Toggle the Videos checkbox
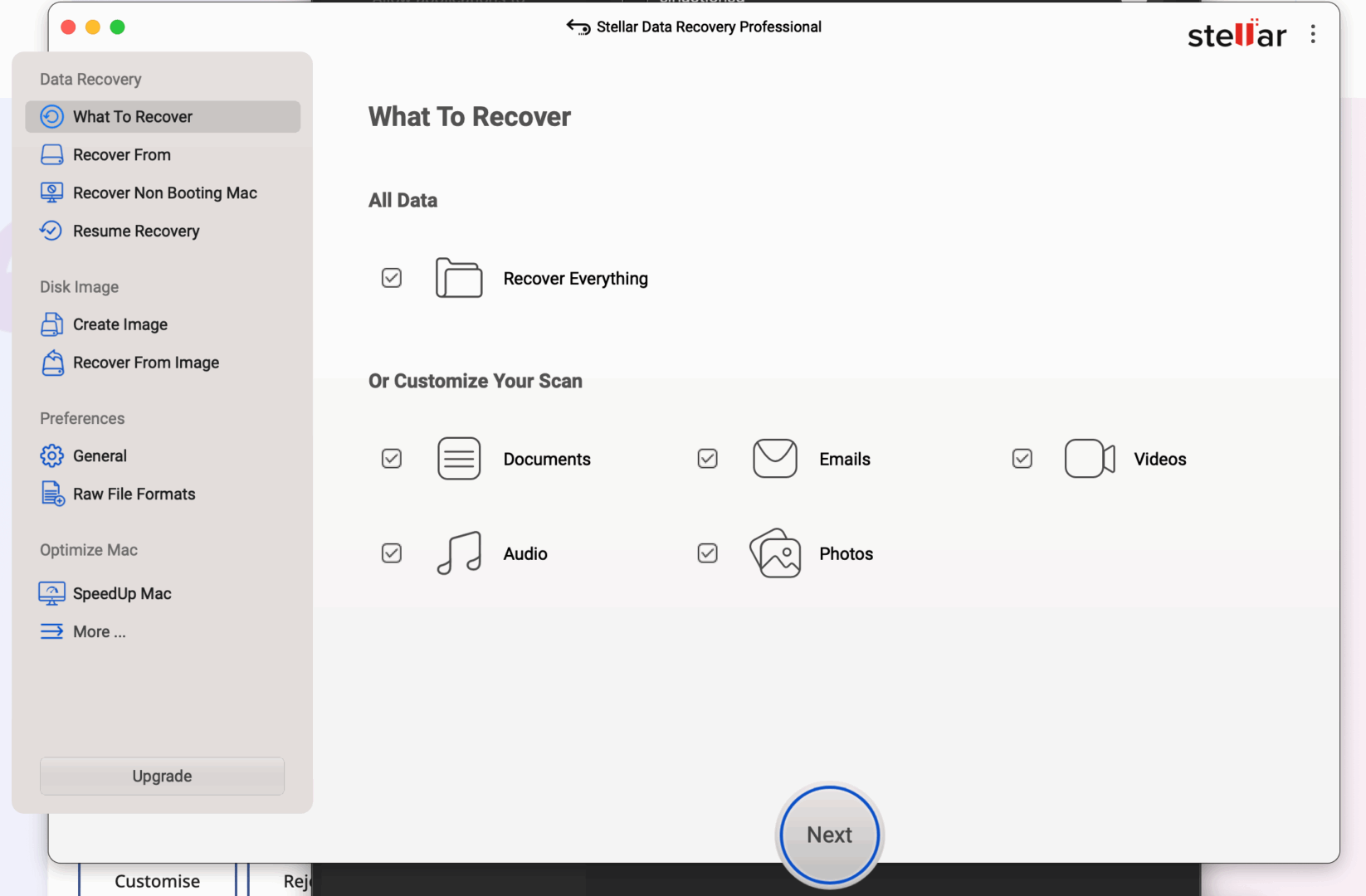 click(x=1022, y=459)
